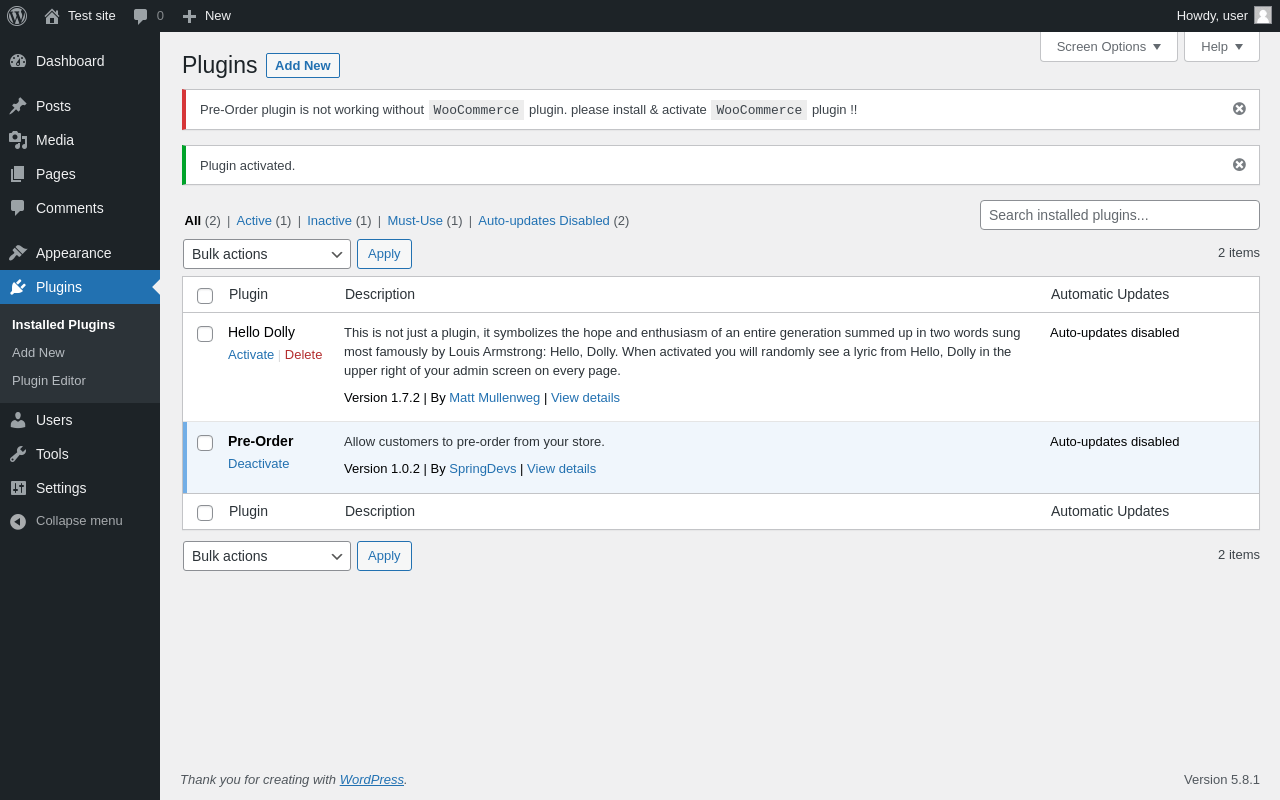Deactivate the Pre-Order plugin
The image size is (1280, 800).
tap(258, 464)
